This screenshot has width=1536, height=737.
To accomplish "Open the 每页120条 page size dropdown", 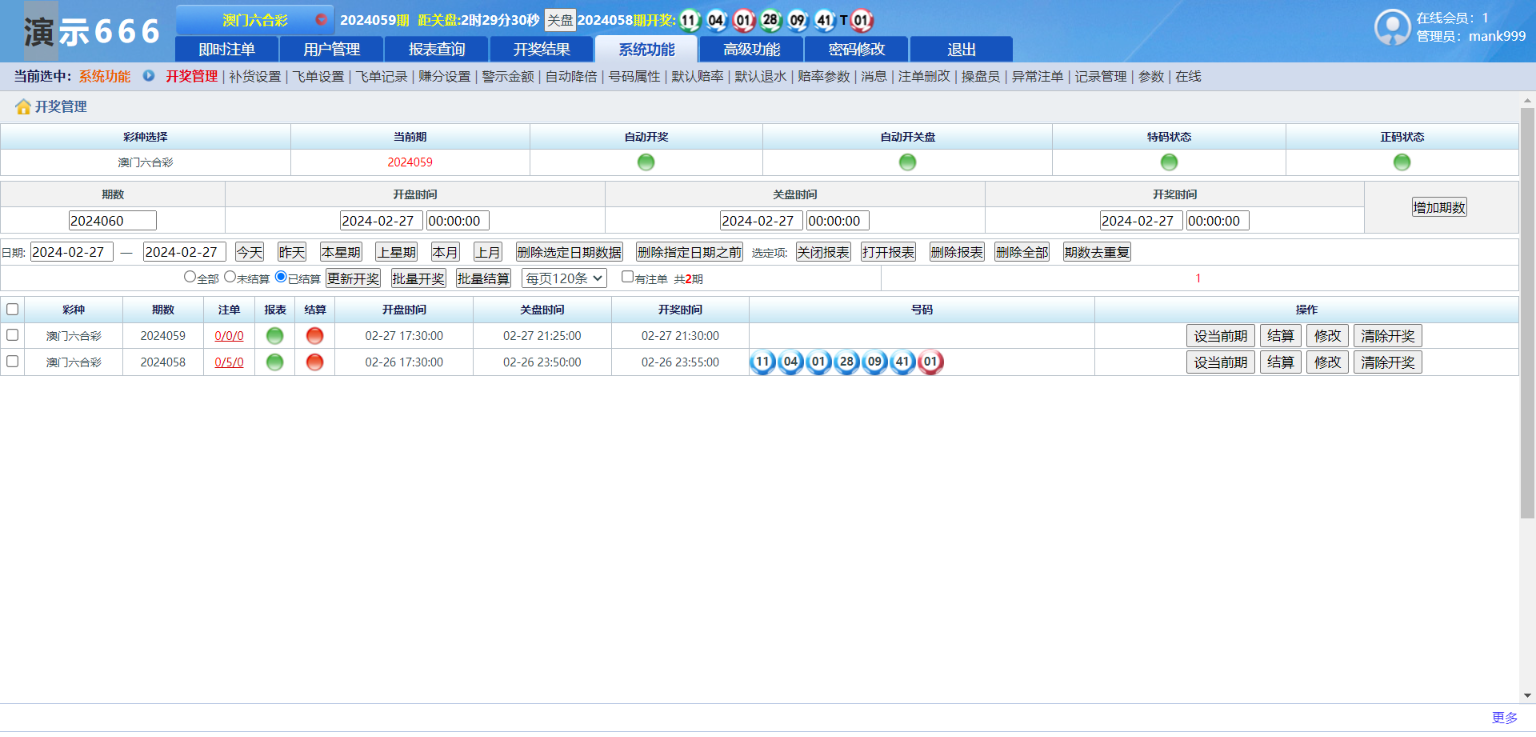I will [564, 278].
